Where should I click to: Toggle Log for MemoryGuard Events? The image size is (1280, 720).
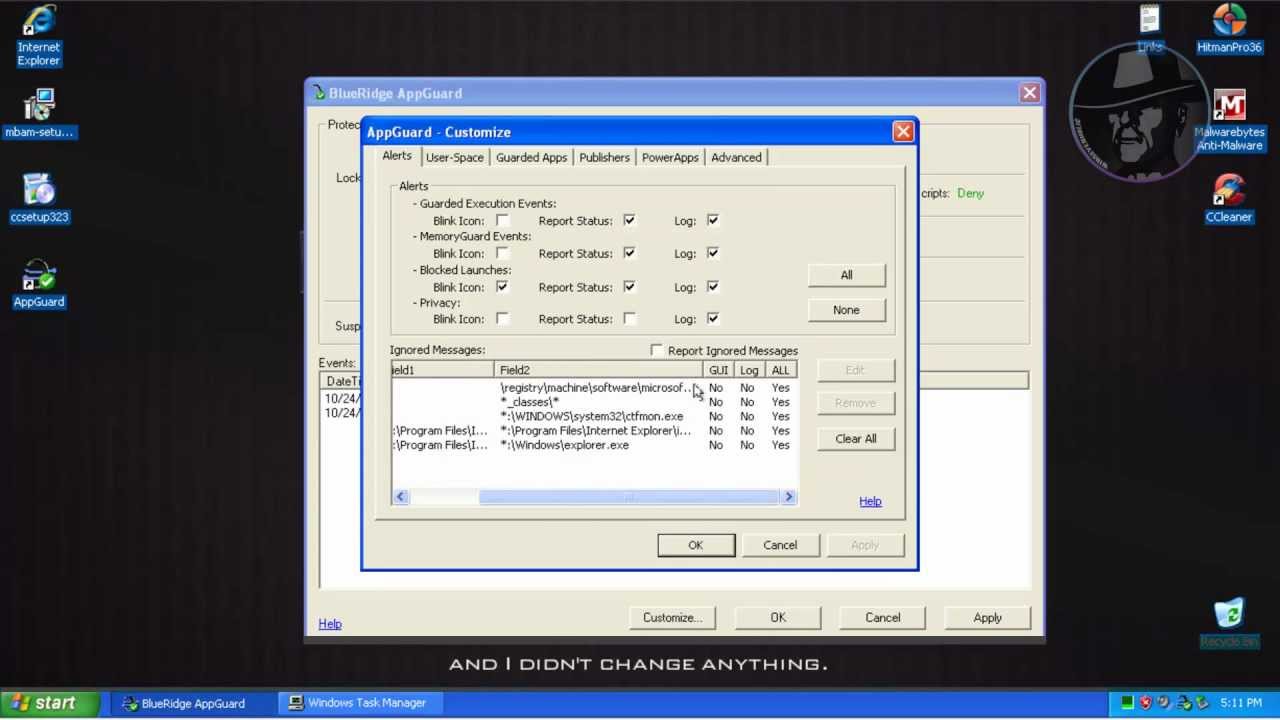click(712, 253)
